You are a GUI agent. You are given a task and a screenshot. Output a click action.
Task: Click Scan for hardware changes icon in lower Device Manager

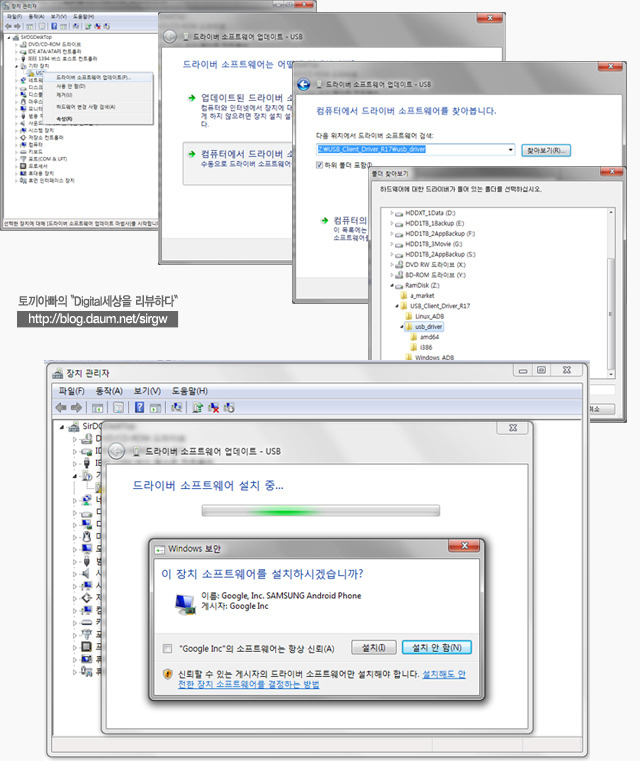177,408
